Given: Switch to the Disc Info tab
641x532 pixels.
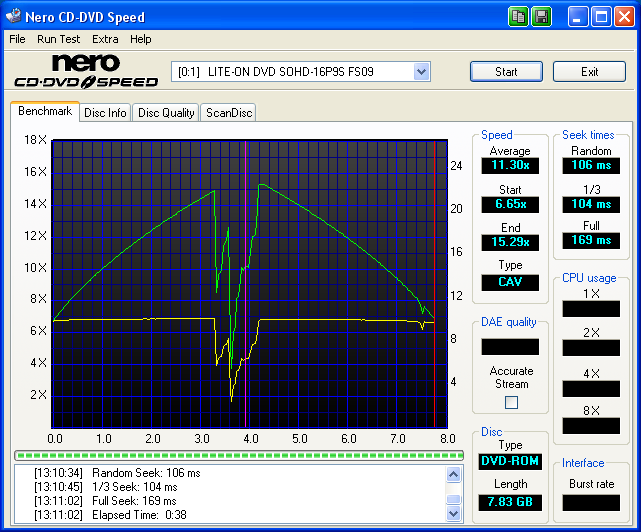Looking at the screenshot, I should 105,112.
